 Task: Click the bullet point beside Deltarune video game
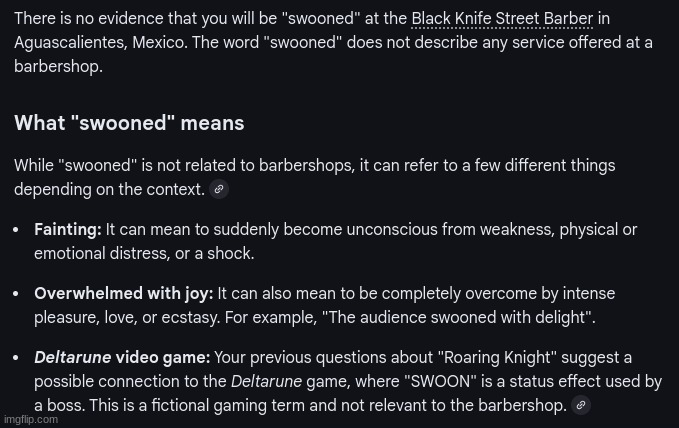pos(16,358)
